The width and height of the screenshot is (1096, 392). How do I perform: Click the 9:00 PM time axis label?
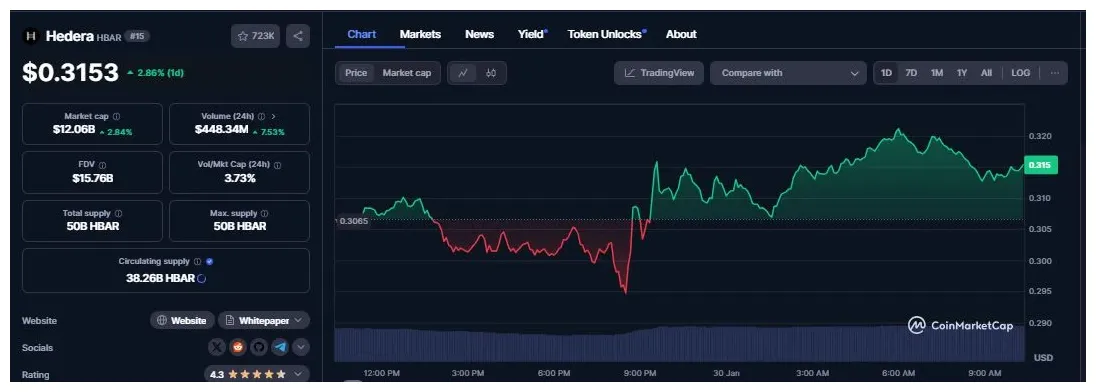(640, 373)
